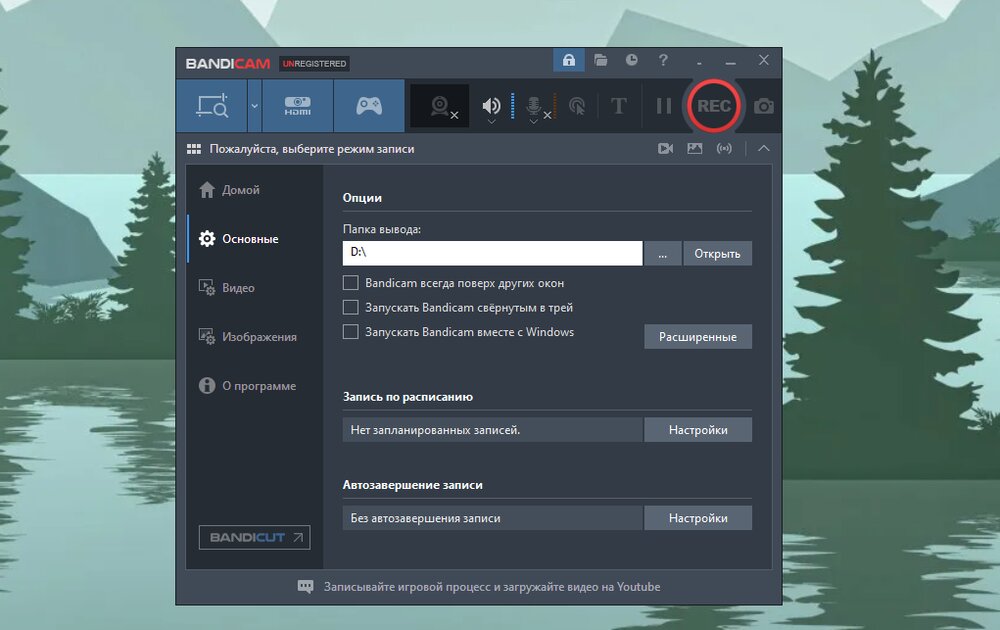Image resolution: width=1000 pixels, height=630 pixels.
Task: Open the Основные tab
Action: click(x=254, y=239)
